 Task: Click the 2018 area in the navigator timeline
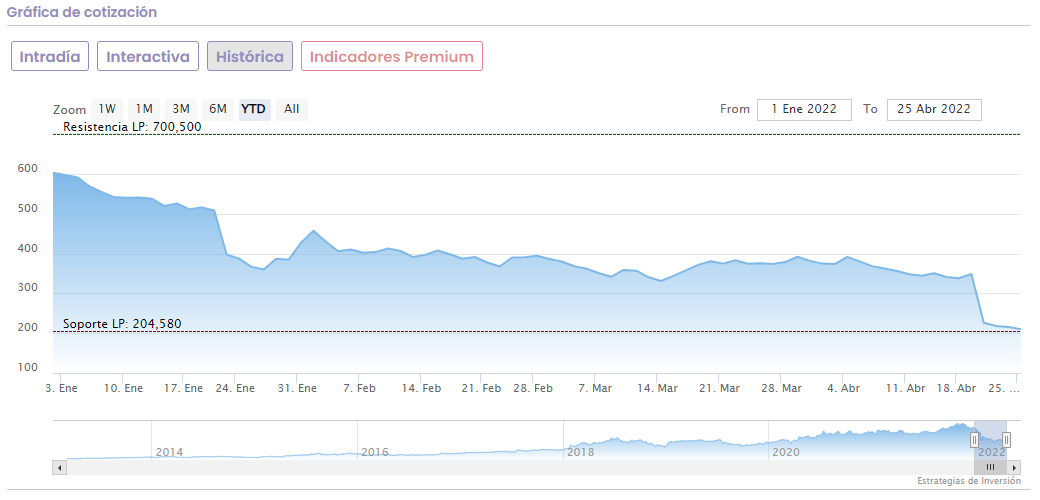[x=581, y=452]
